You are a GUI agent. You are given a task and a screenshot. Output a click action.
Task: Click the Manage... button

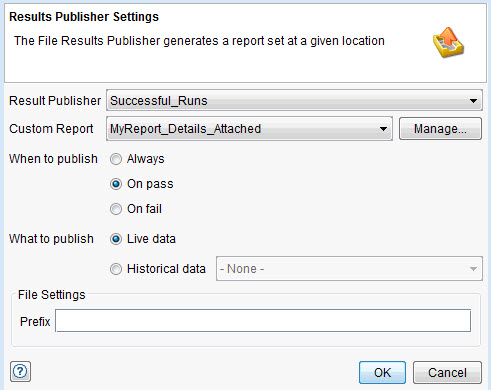440,129
